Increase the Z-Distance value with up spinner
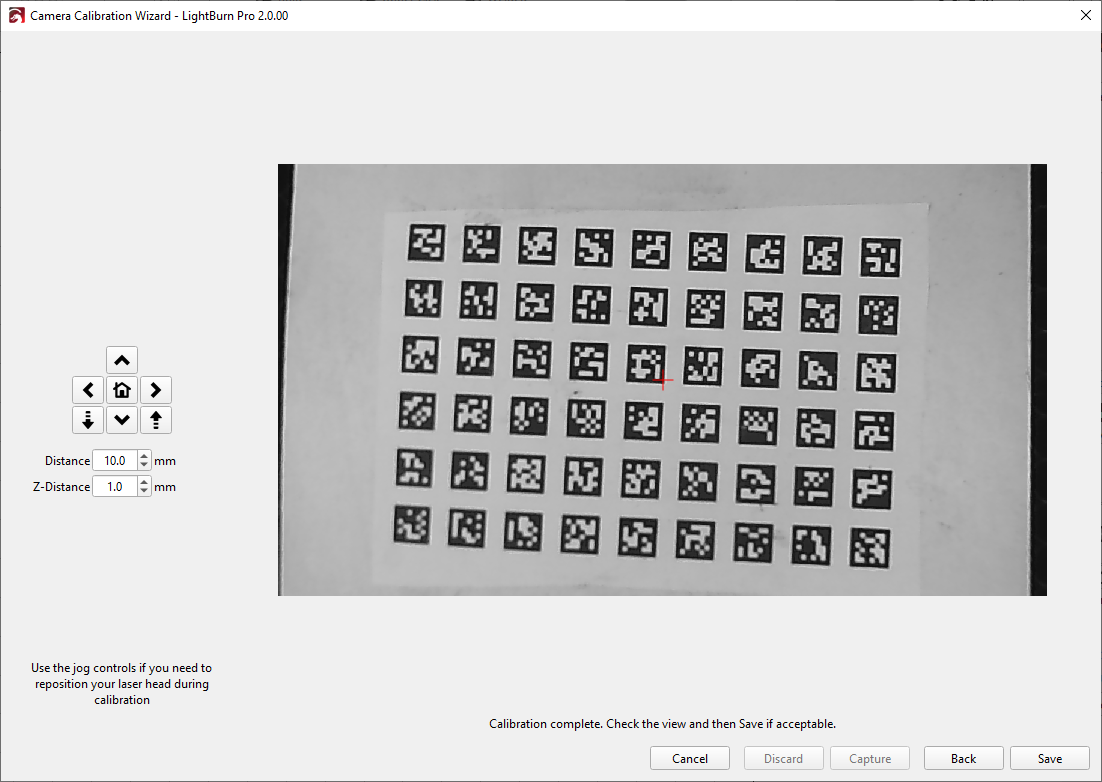The image size is (1102, 782). (144, 483)
